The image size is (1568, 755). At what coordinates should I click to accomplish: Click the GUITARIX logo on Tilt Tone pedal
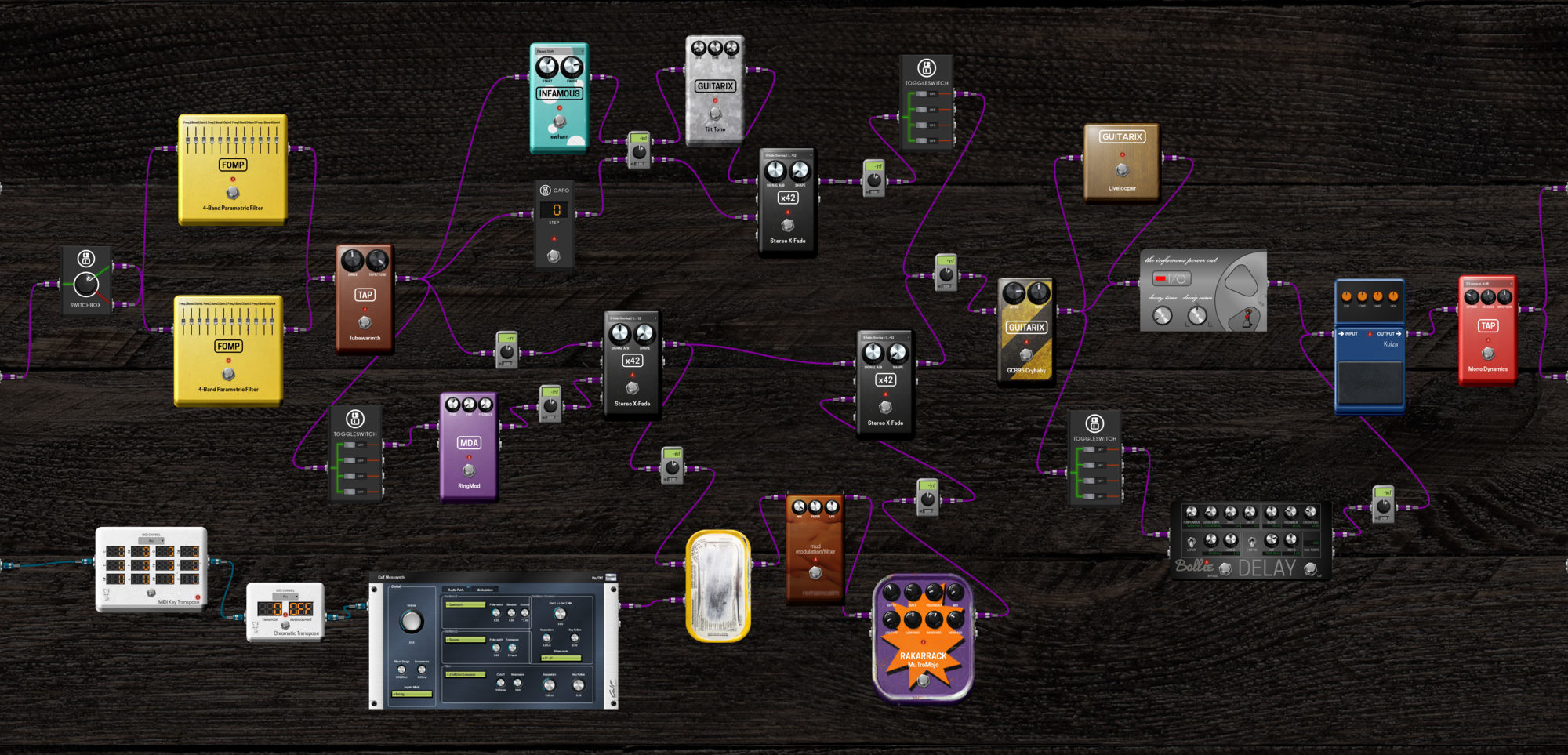(x=715, y=86)
